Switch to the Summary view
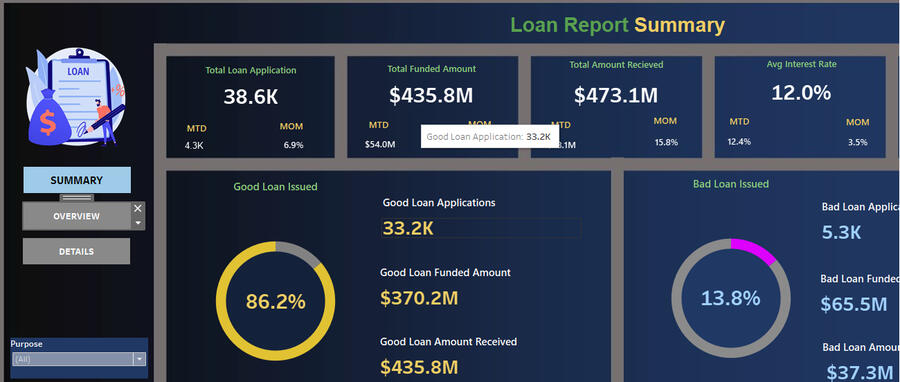900x382 pixels. click(77, 180)
